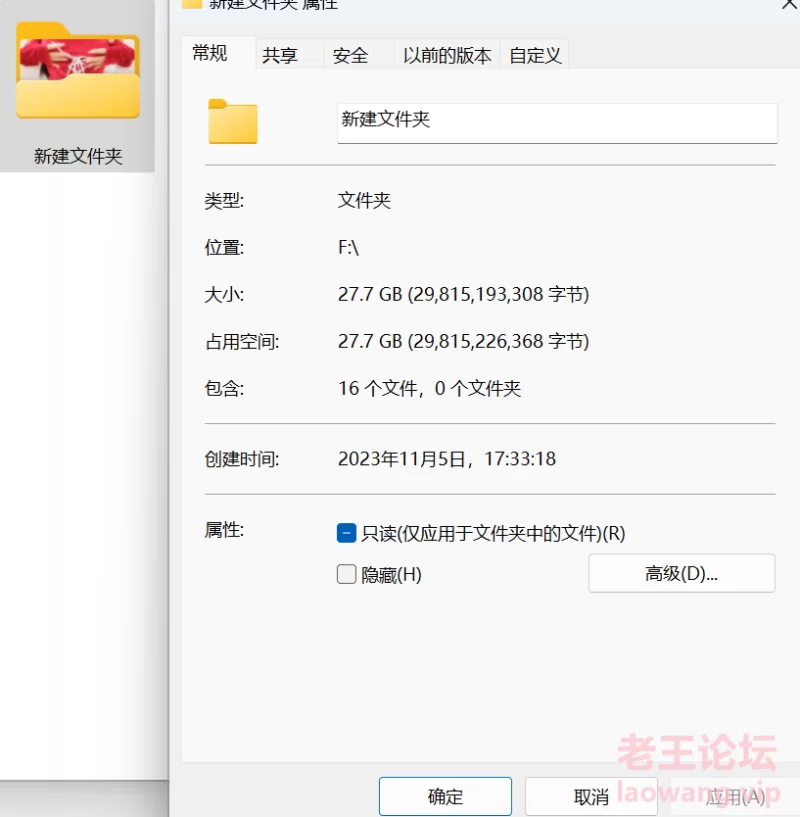Click the 取消 cancel button
800x817 pixels.
591,796
